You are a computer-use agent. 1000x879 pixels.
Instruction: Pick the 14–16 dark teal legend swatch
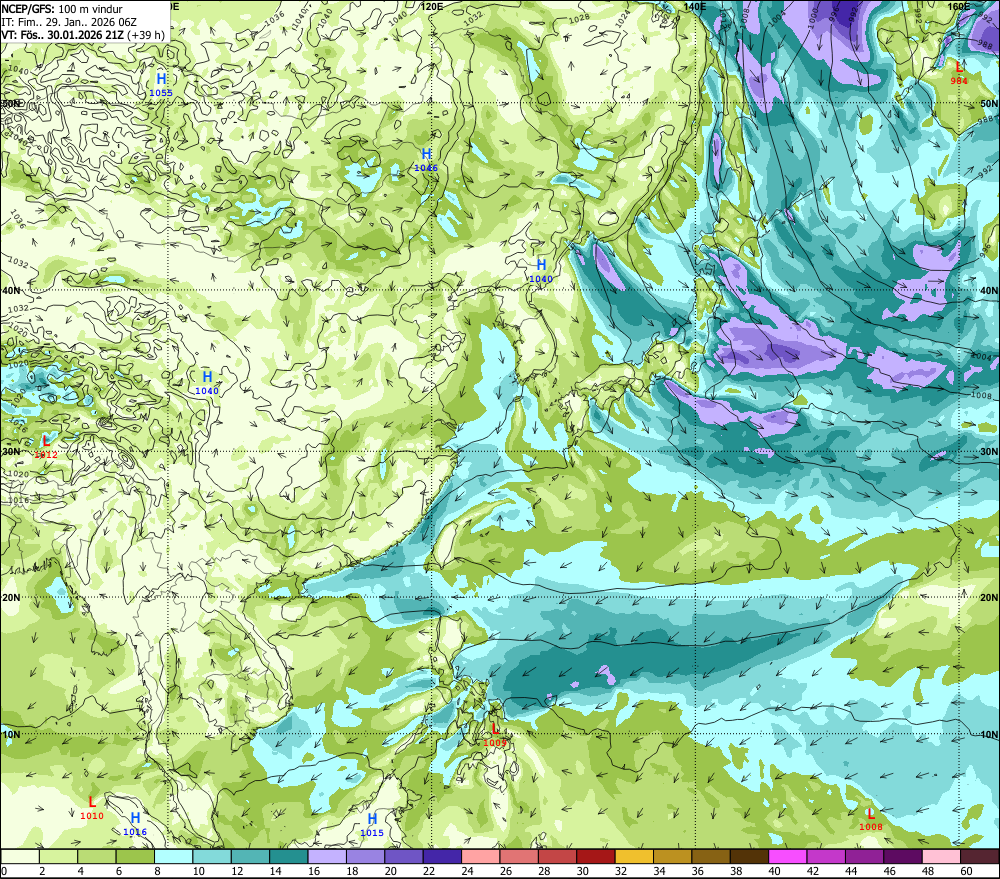coord(289,857)
